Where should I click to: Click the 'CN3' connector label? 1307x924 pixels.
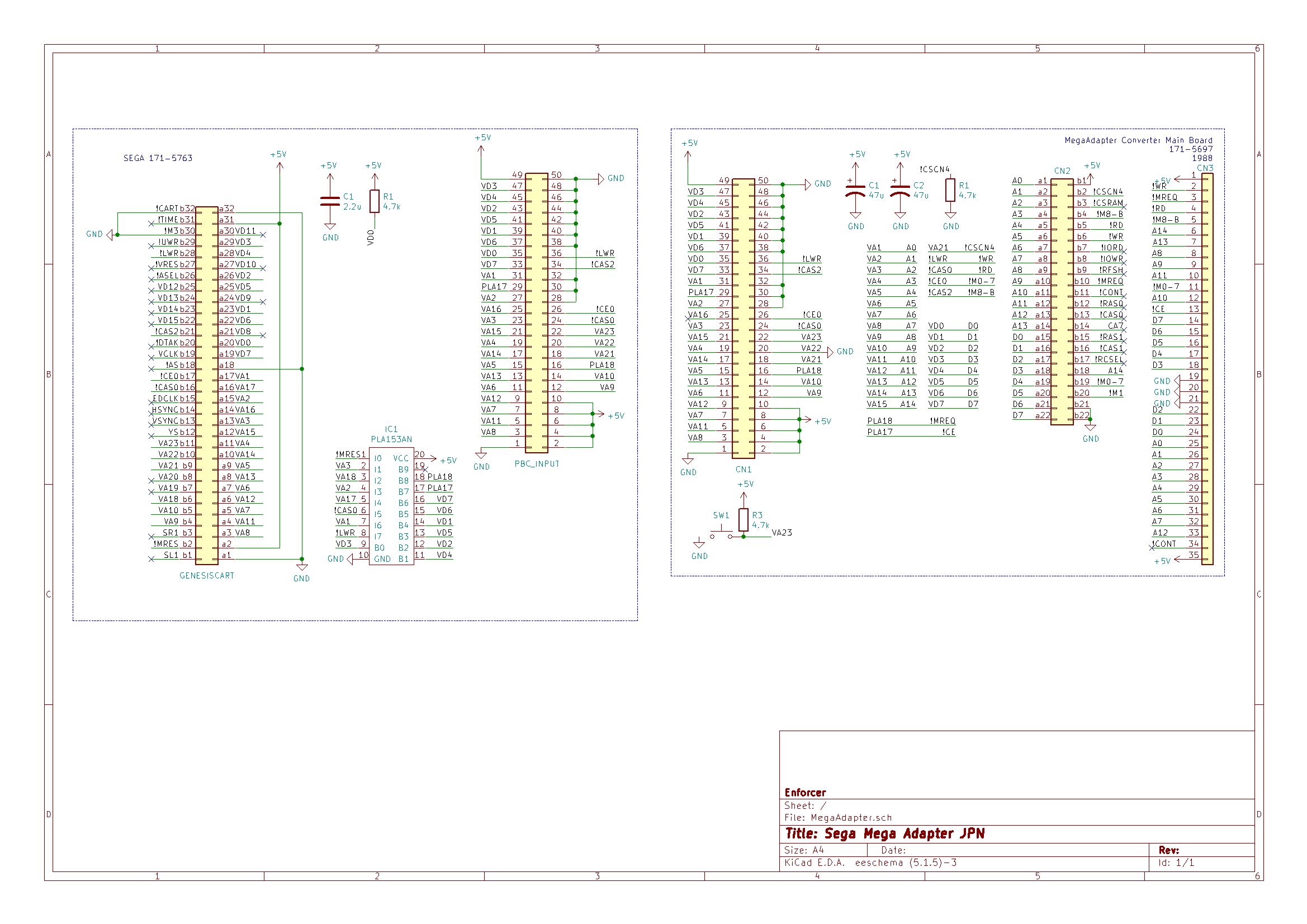pyautogui.click(x=1205, y=168)
